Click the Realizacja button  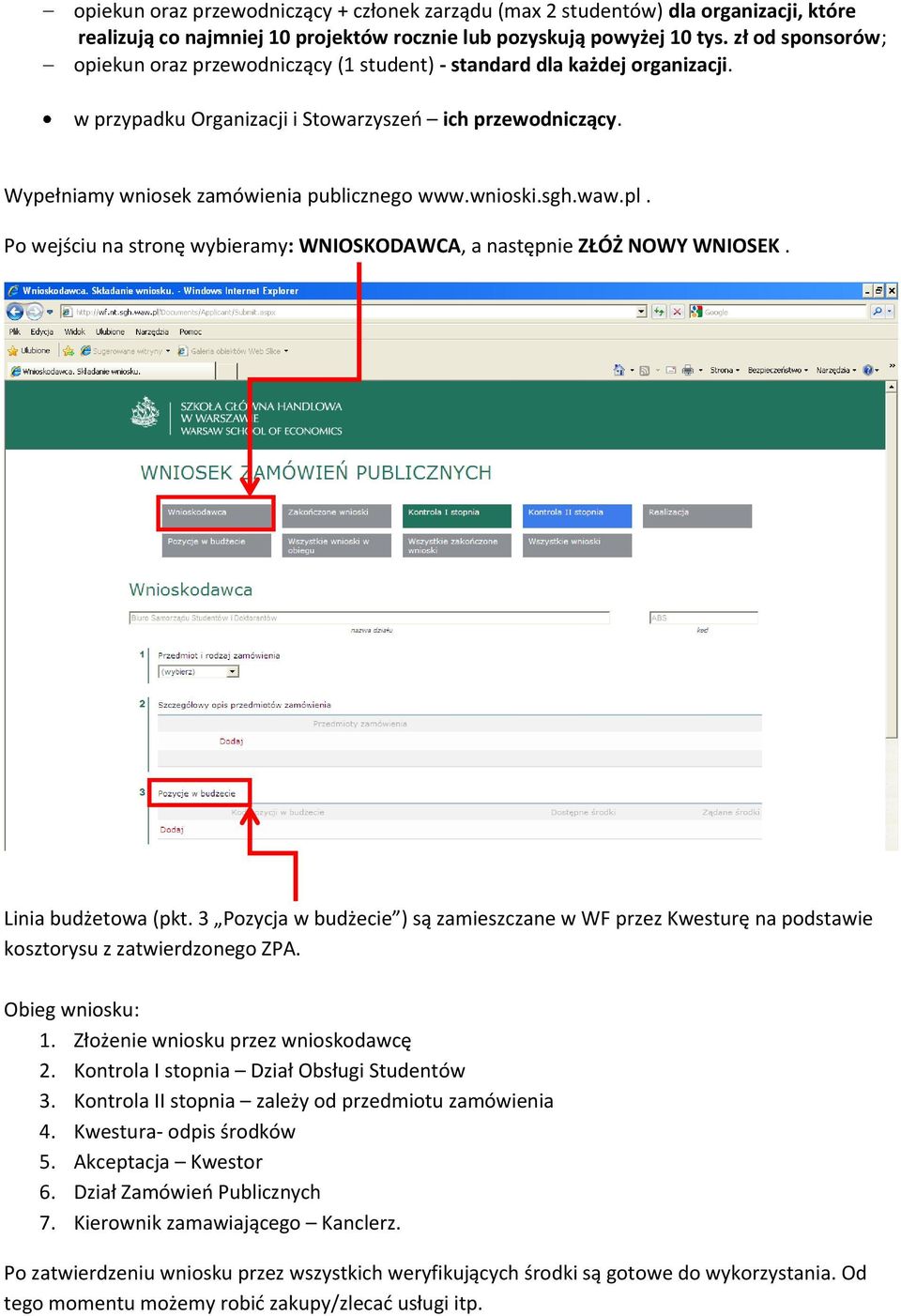697,515
